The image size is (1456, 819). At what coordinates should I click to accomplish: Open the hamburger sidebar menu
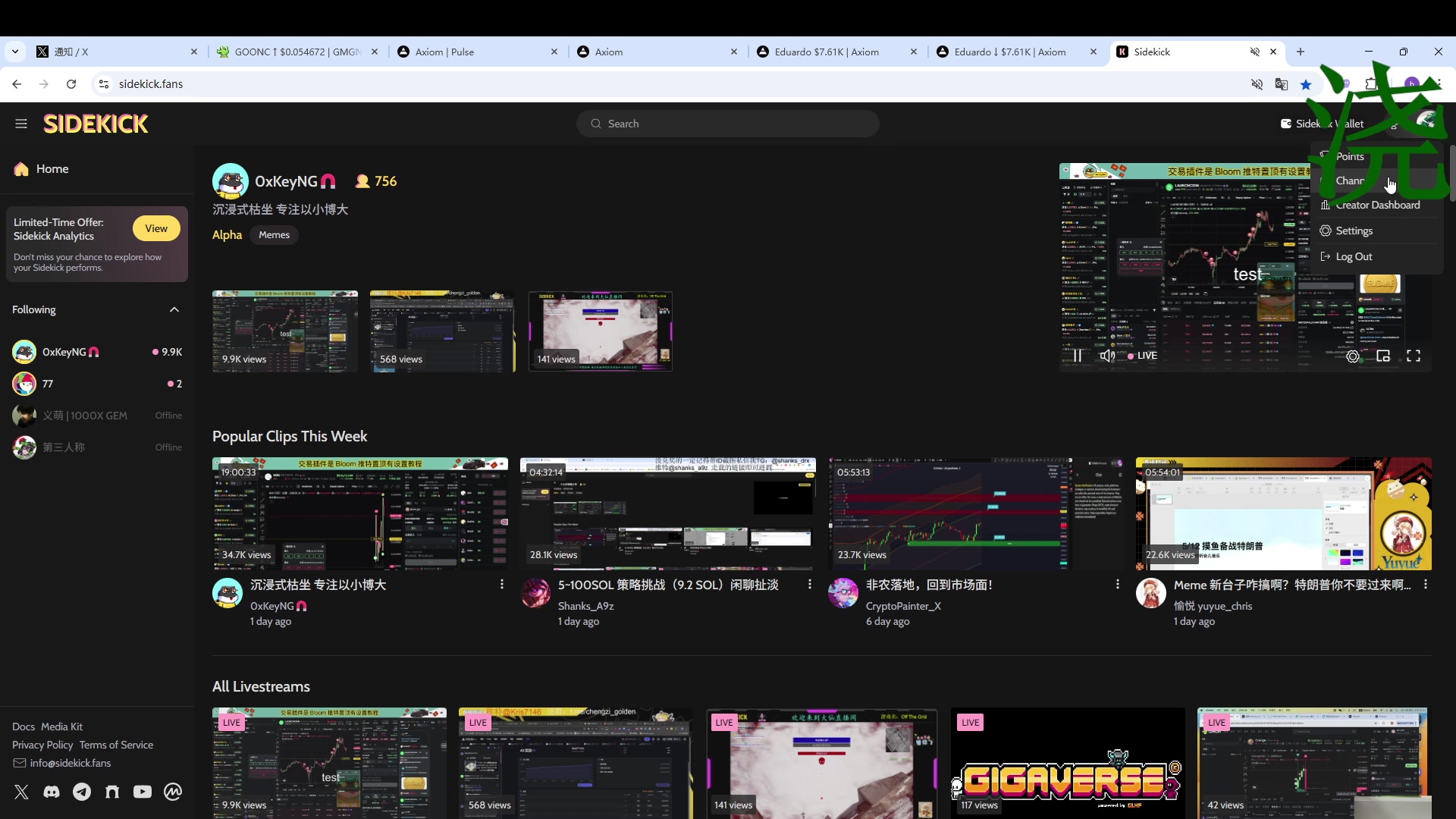point(21,124)
